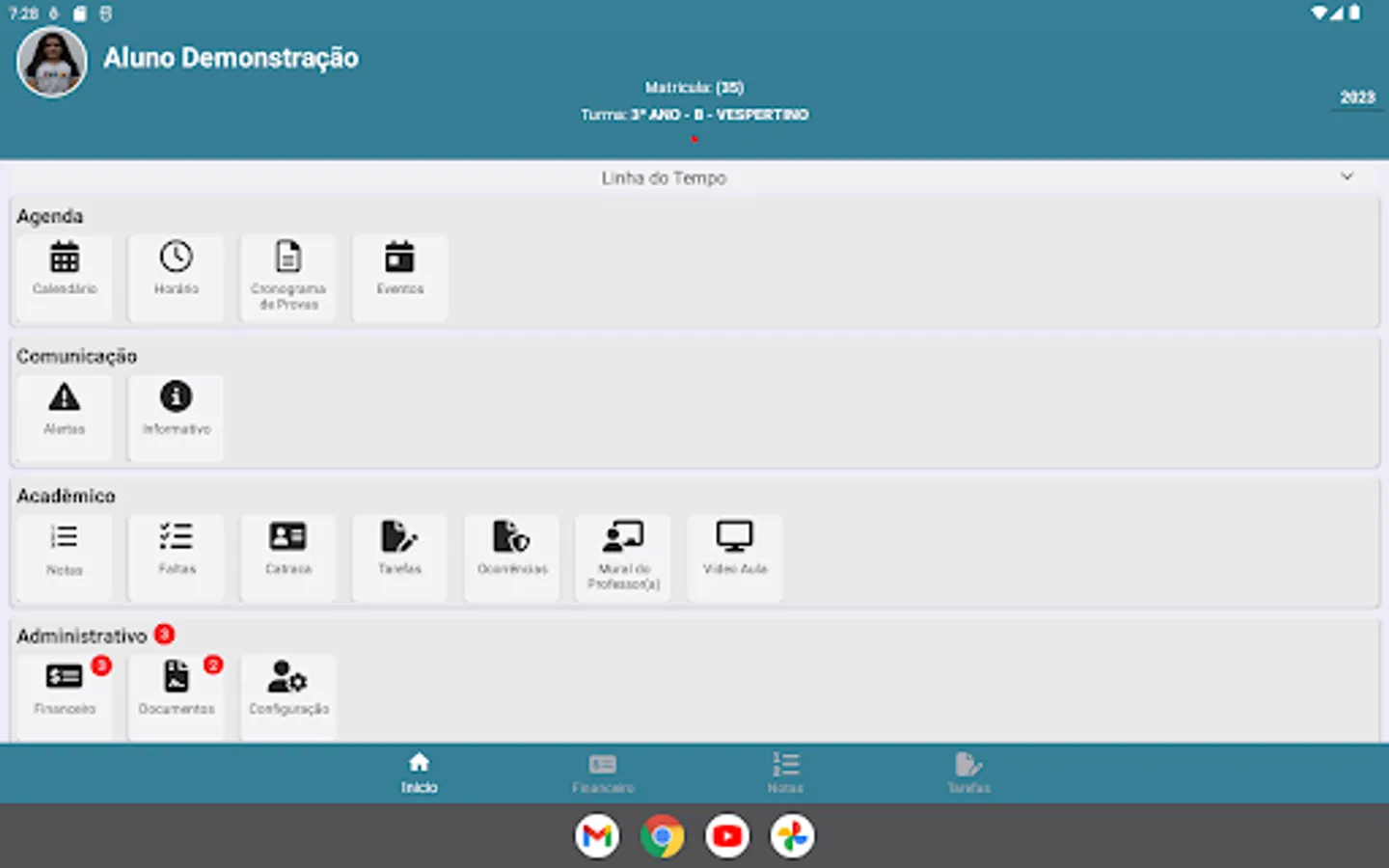Expand the Linha do Tempo chevron
This screenshot has width=1389, height=868.
[1347, 176]
